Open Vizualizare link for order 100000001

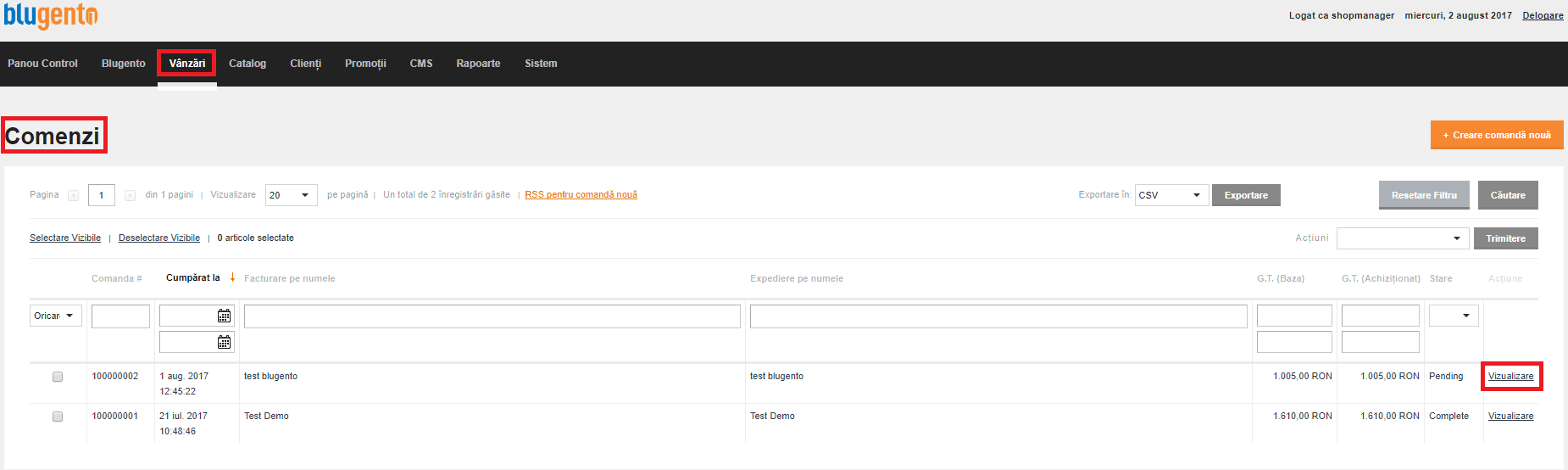(1510, 416)
